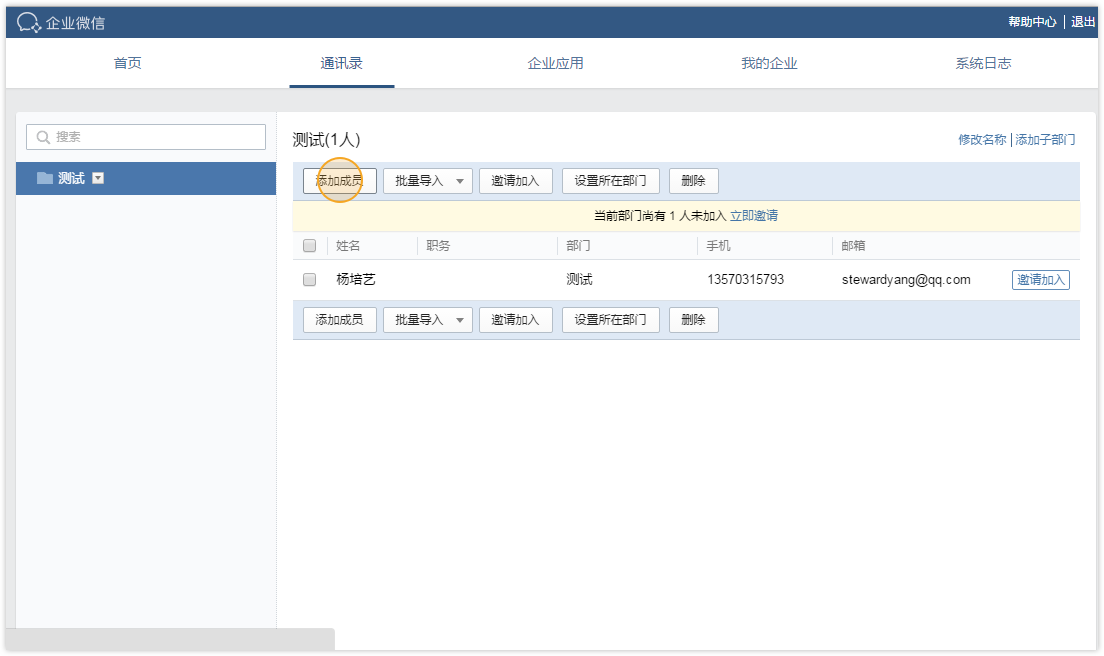Open the 企业应用 tab
The height and width of the screenshot is (656, 1104).
point(555,62)
